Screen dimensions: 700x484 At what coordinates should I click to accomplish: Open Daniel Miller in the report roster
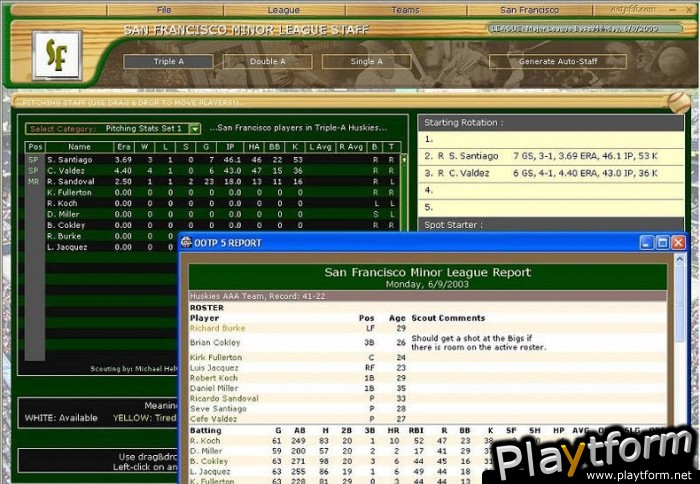(214, 388)
